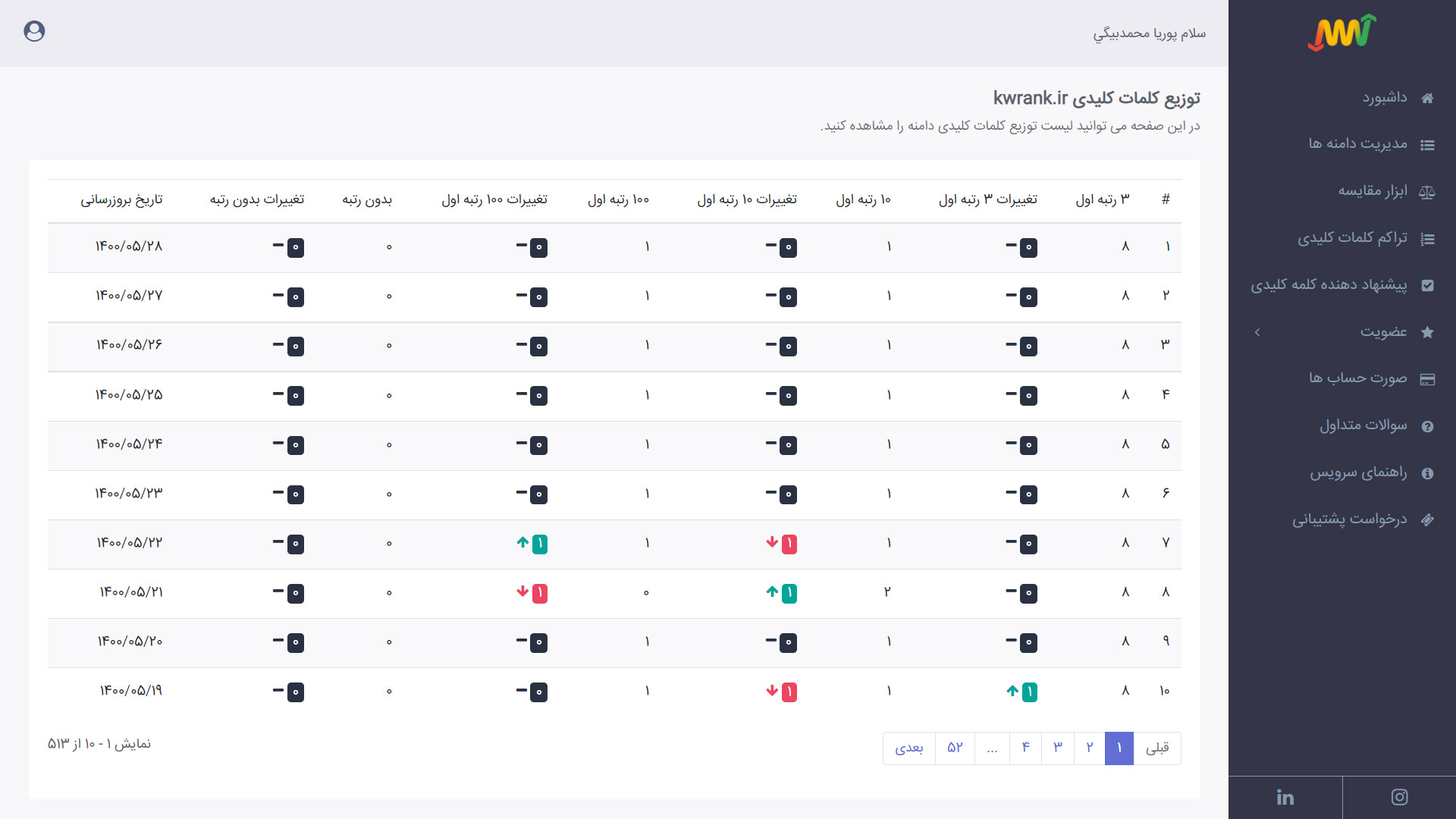Go to next page with بعدی button

click(909, 748)
